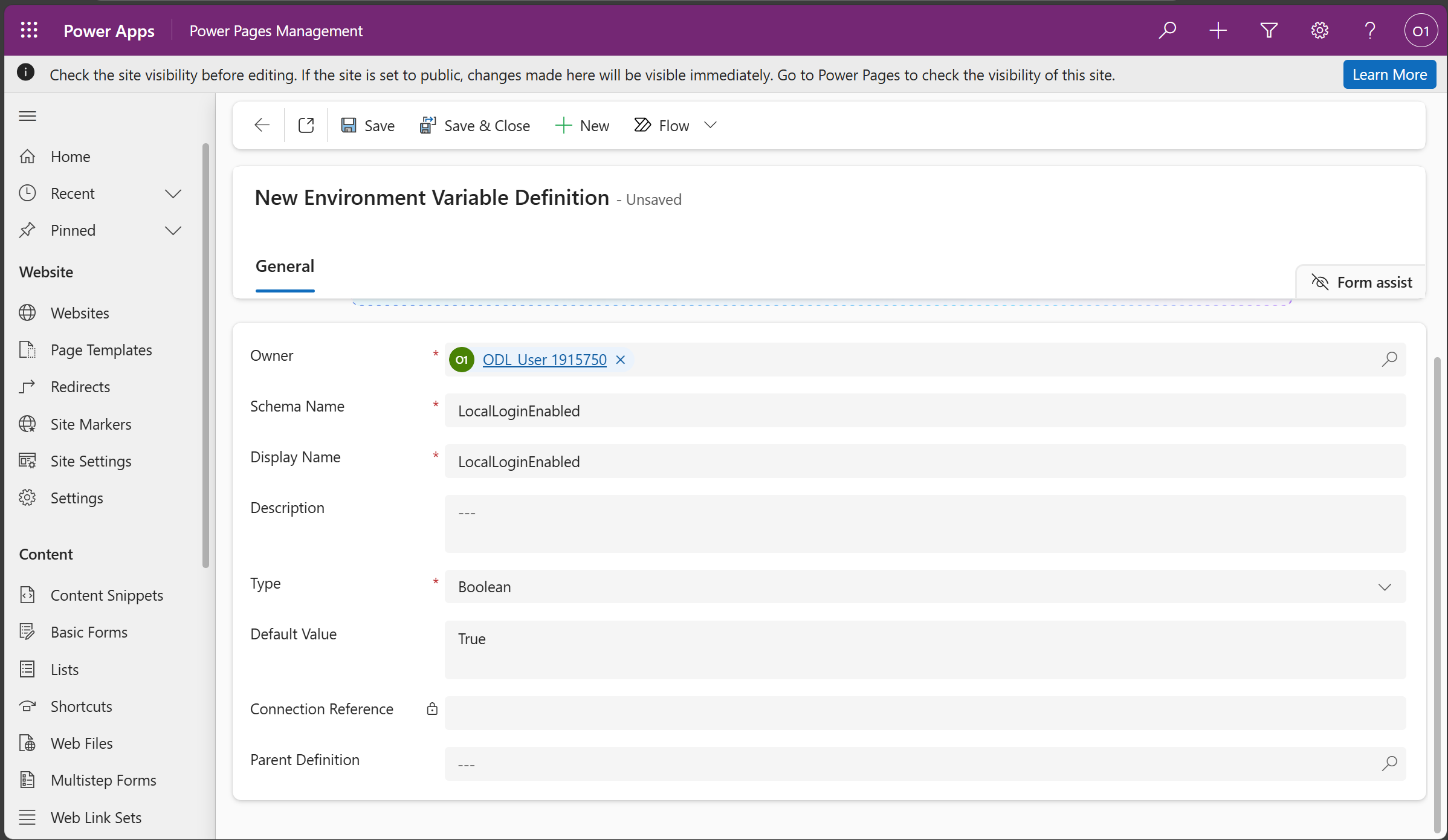Expand the Recent section in the sidebar
The image size is (1448, 840).
pyautogui.click(x=173, y=193)
